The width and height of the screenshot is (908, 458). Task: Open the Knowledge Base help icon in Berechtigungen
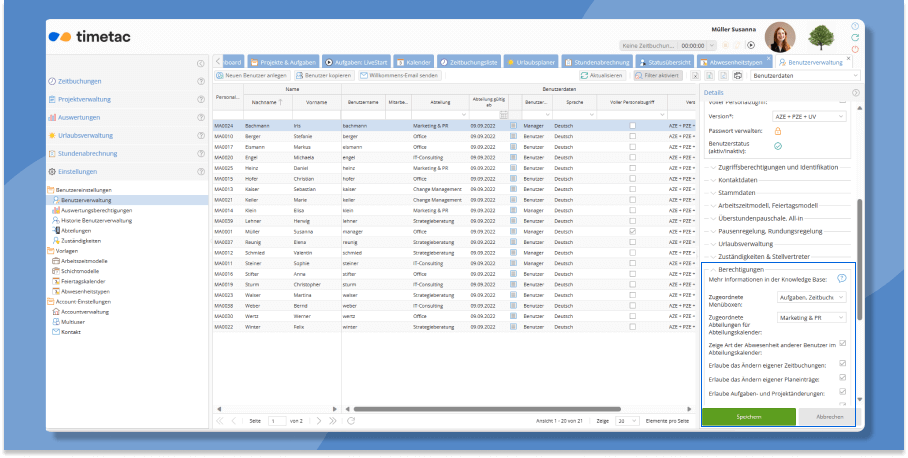click(841, 278)
